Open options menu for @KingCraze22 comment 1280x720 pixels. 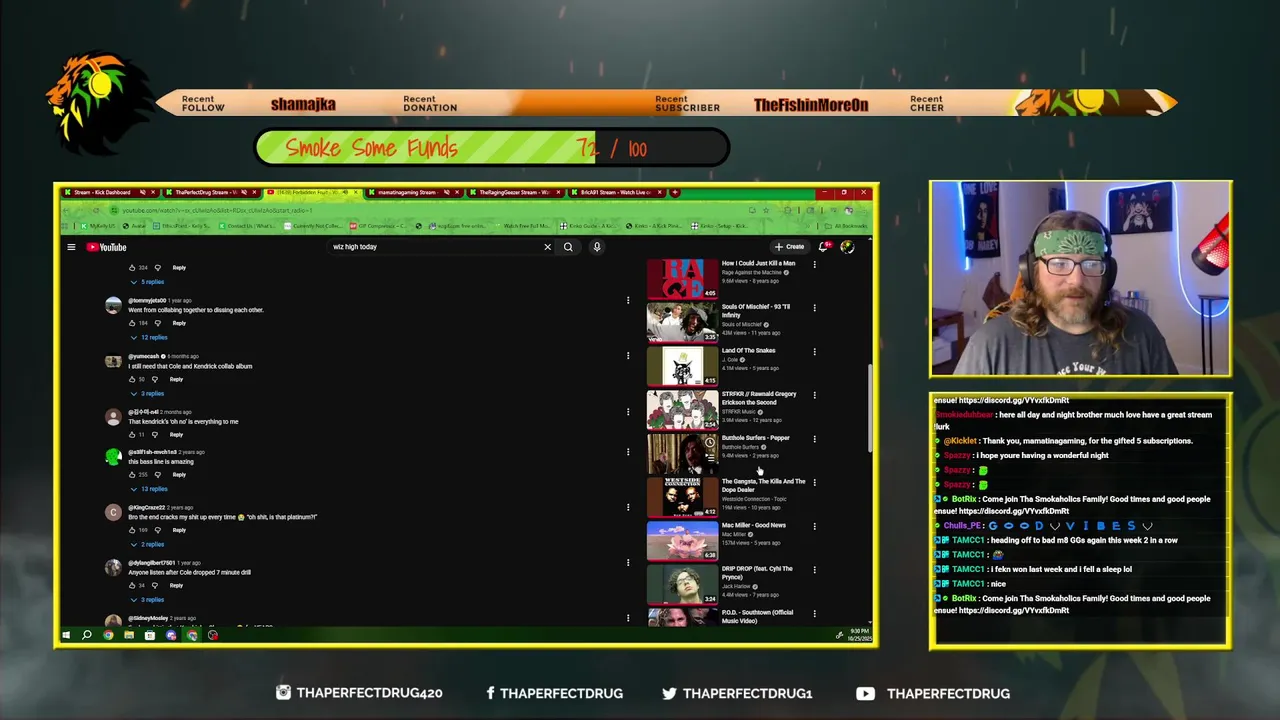coord(628,507)
